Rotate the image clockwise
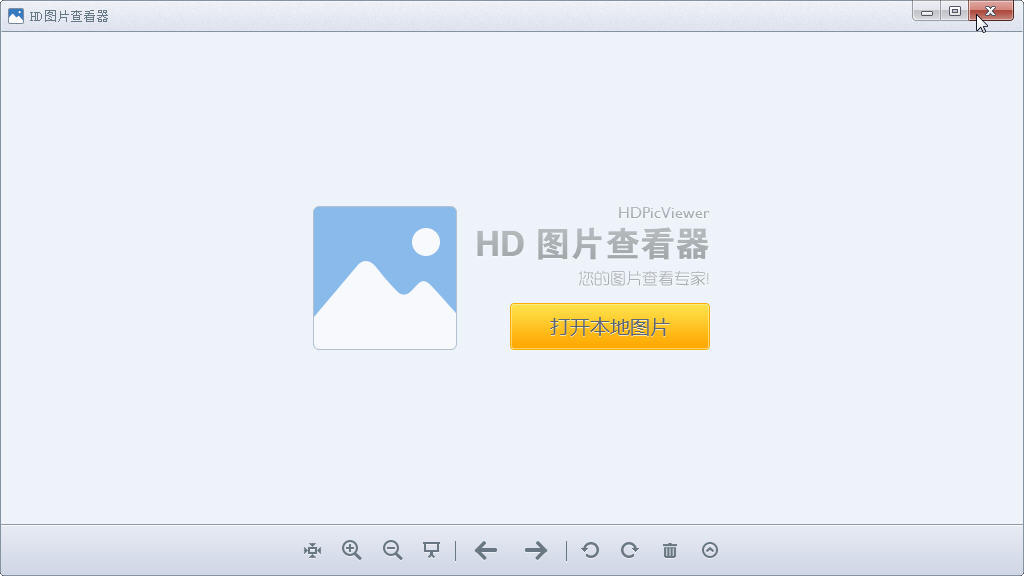 (x=629, y=550)
